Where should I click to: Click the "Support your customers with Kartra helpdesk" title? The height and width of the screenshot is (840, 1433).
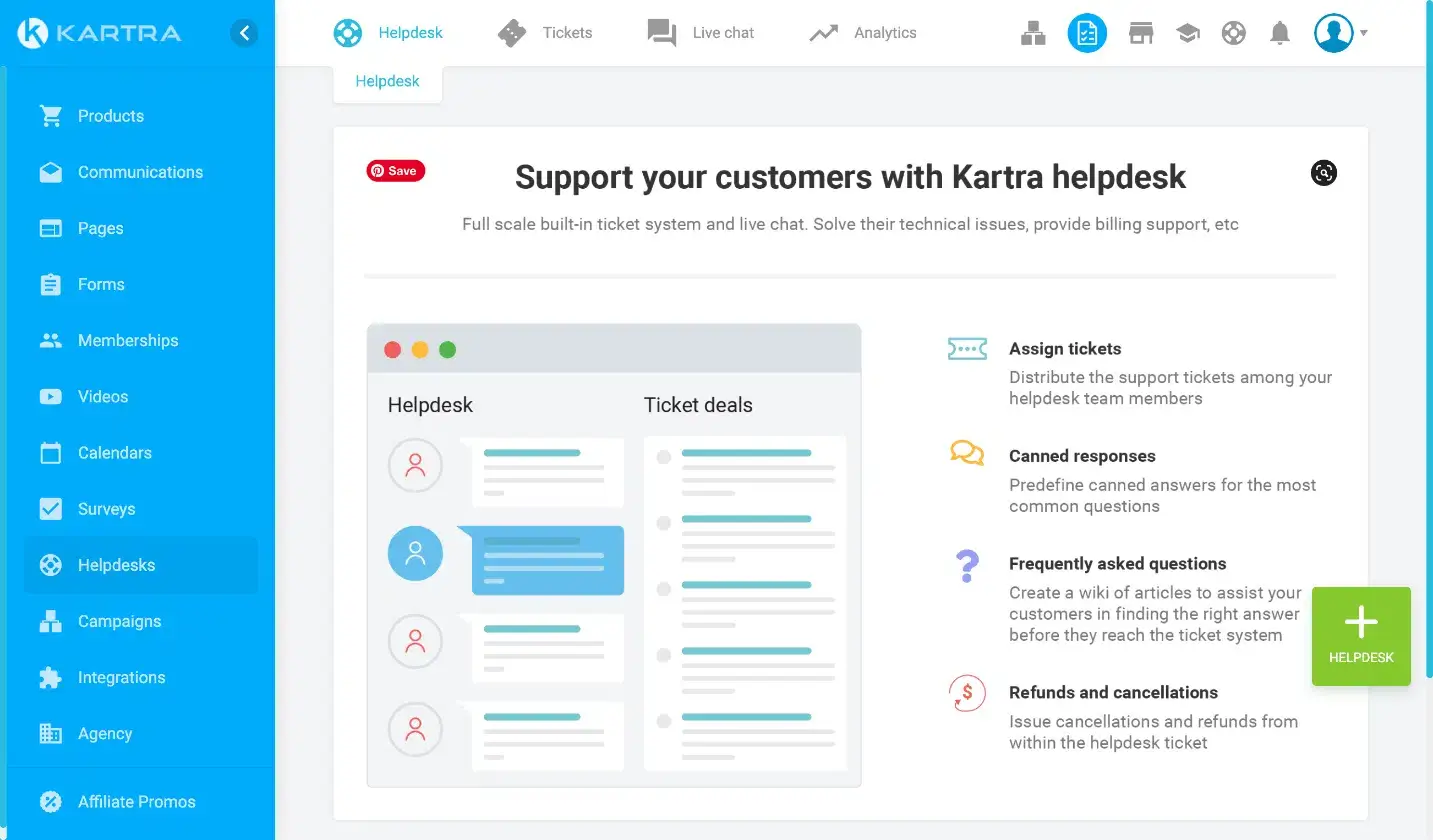tap(850, 177)
